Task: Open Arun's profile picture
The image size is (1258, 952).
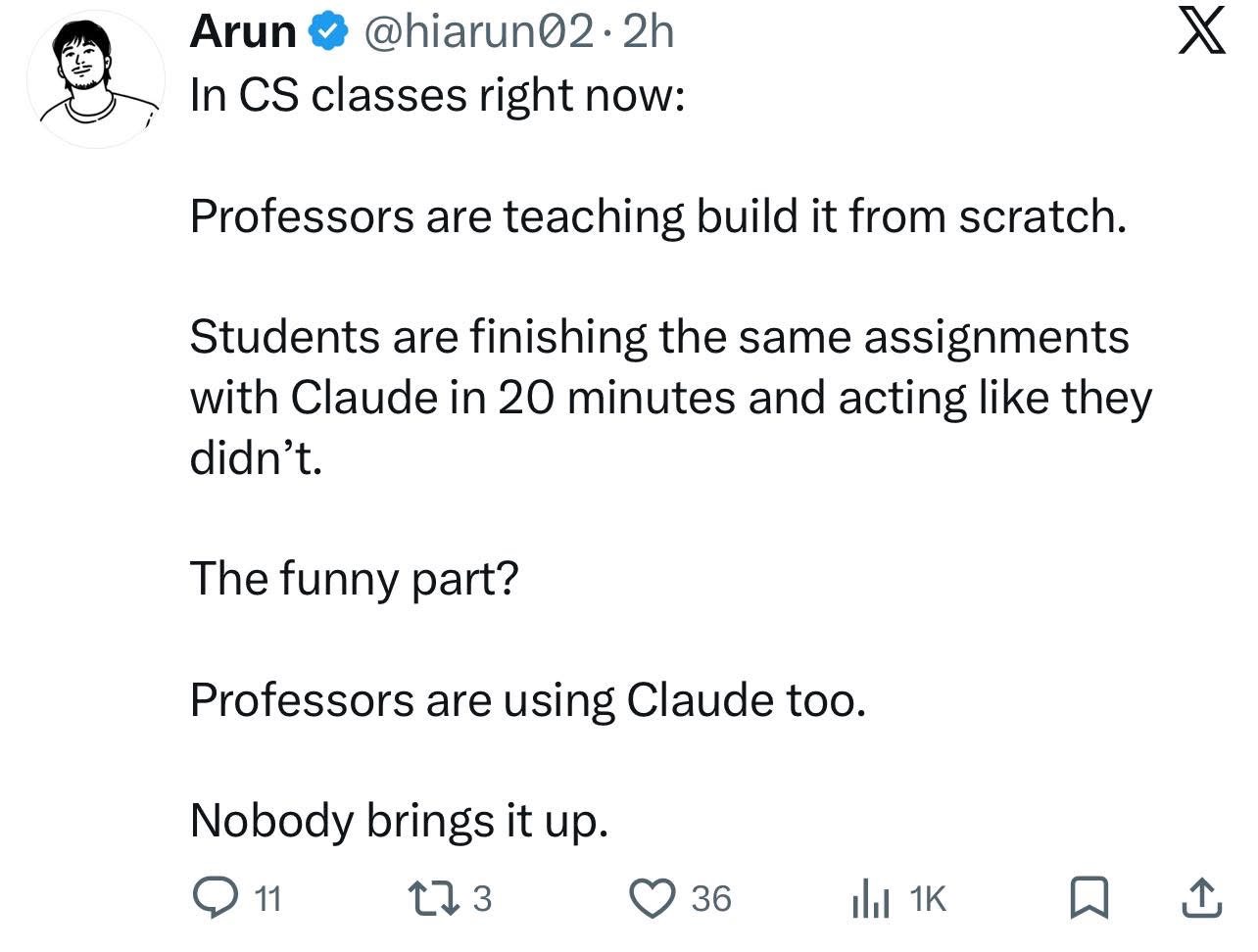Action: [95, 81]
